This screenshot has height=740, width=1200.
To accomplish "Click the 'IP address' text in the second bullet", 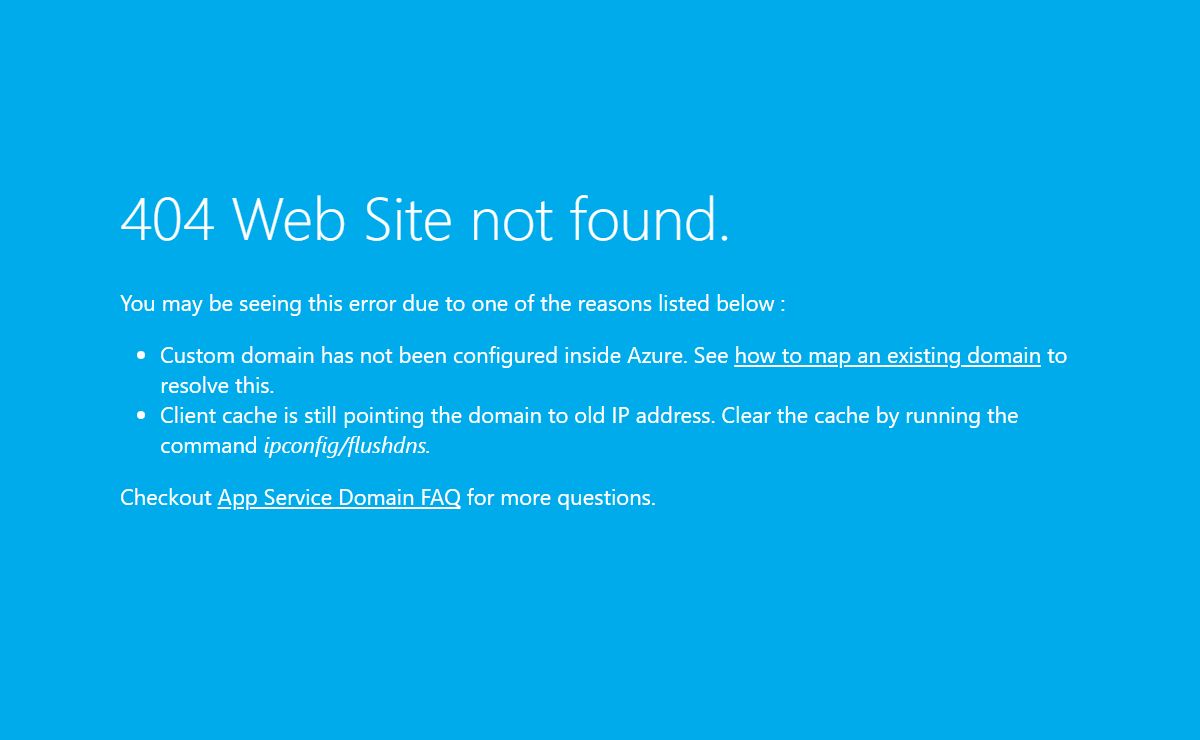I will tap(662, 416).
